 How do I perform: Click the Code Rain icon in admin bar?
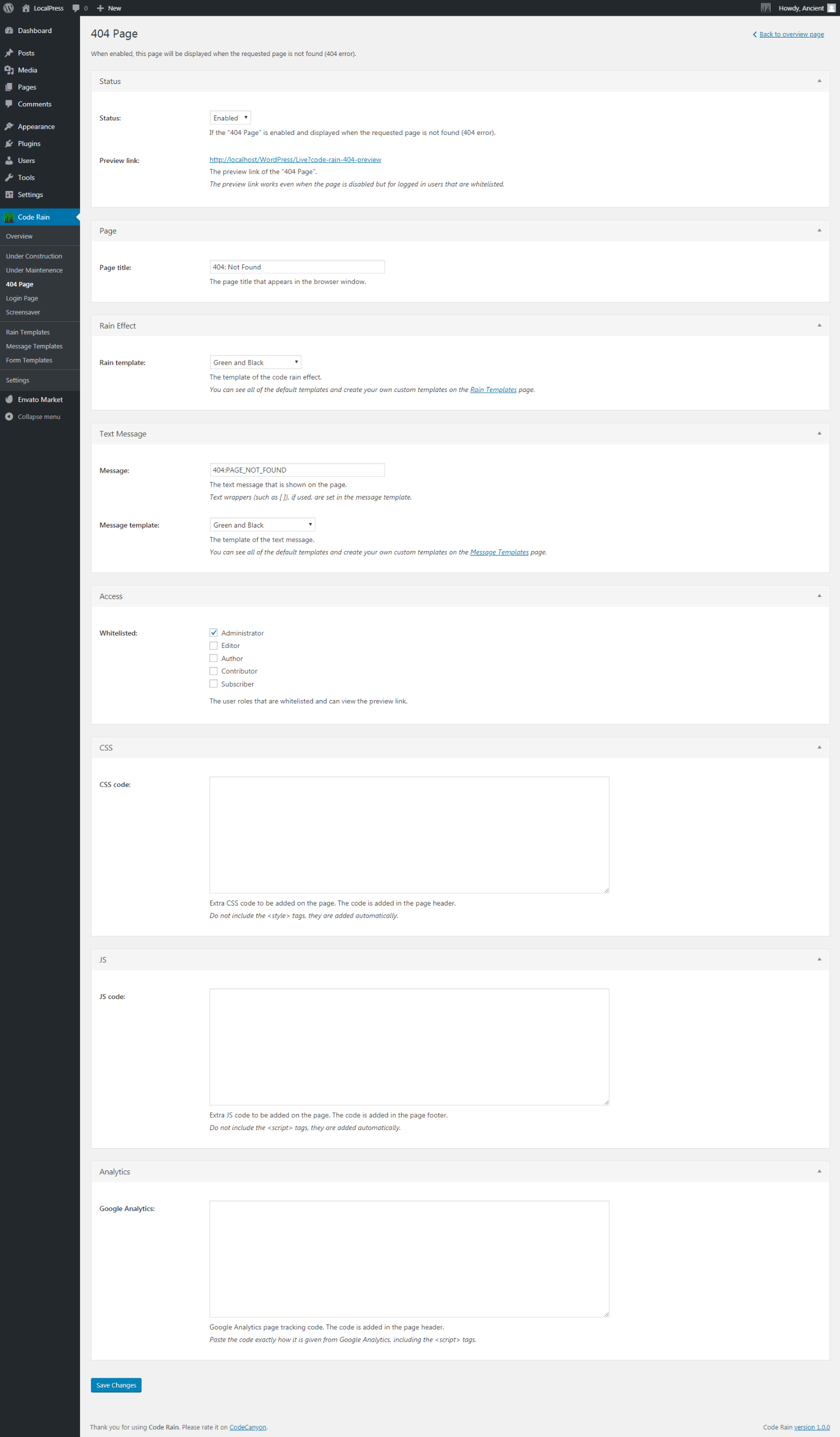click(x=766, y=8)
